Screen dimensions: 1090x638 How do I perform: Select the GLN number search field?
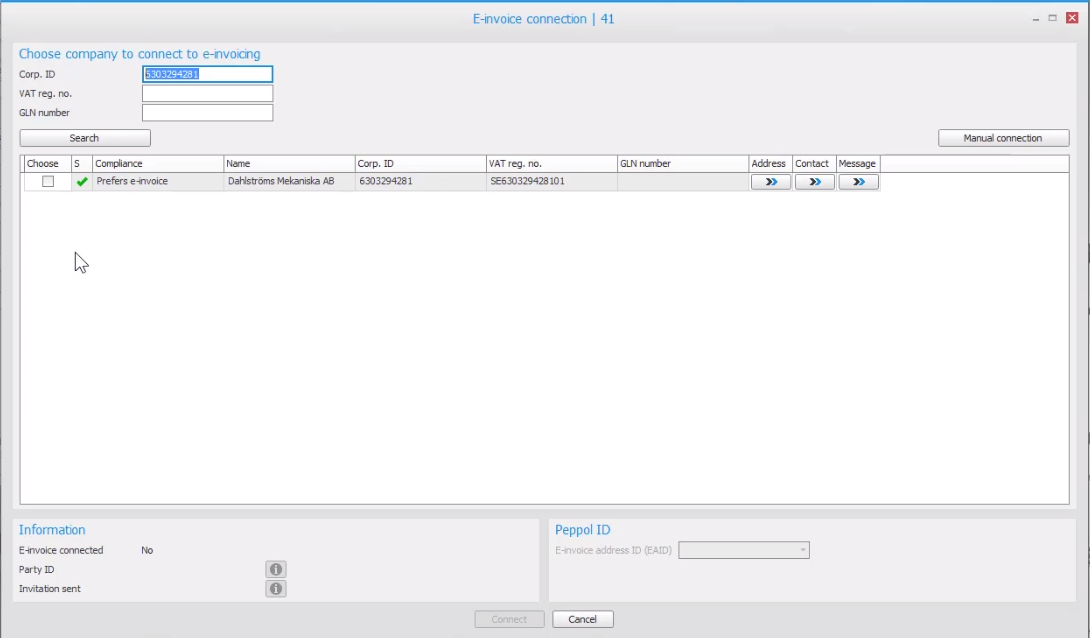pos(207,113)
